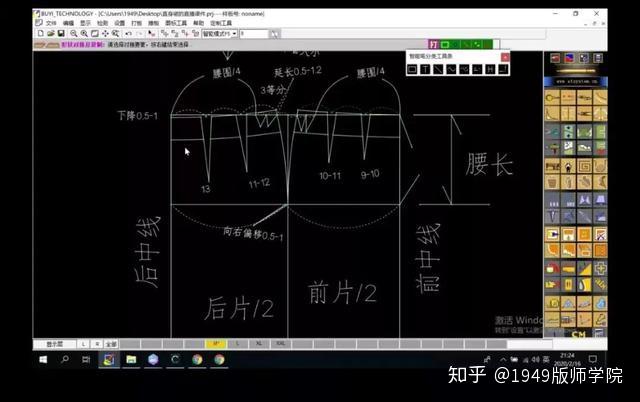Click the red-blue flag icon atop the tool panel

569,58
